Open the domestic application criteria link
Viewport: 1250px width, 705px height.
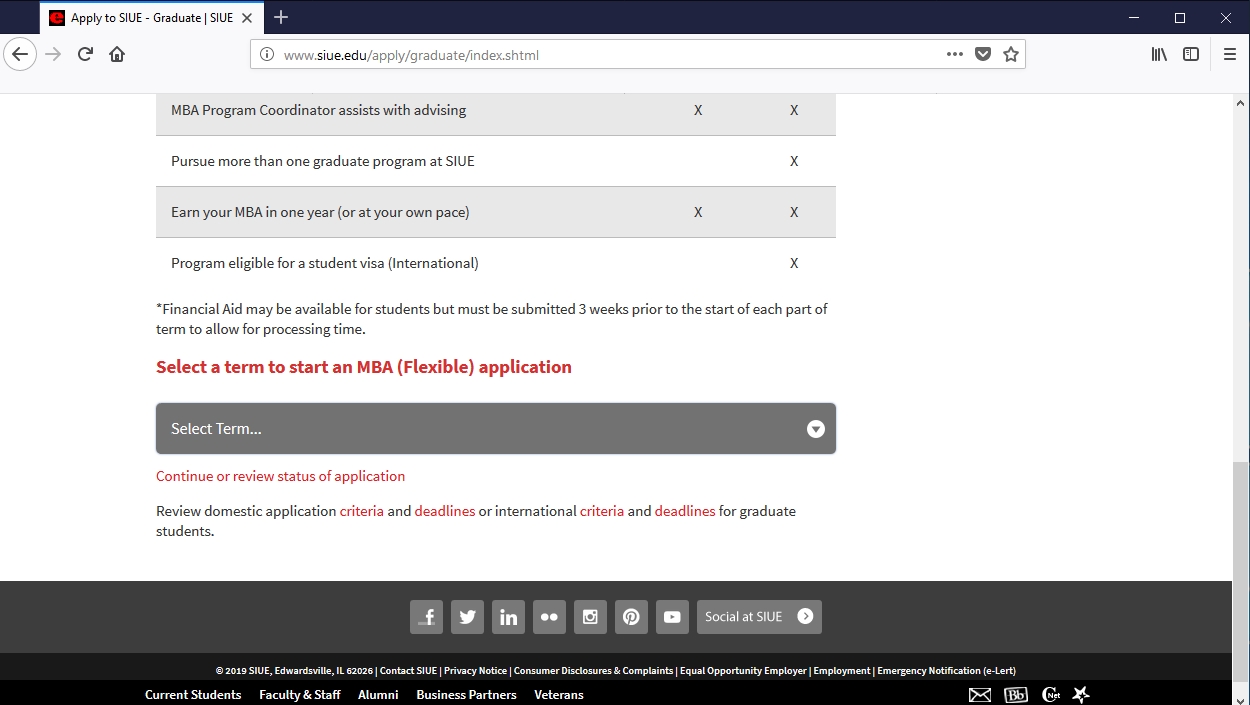(361, 511)
